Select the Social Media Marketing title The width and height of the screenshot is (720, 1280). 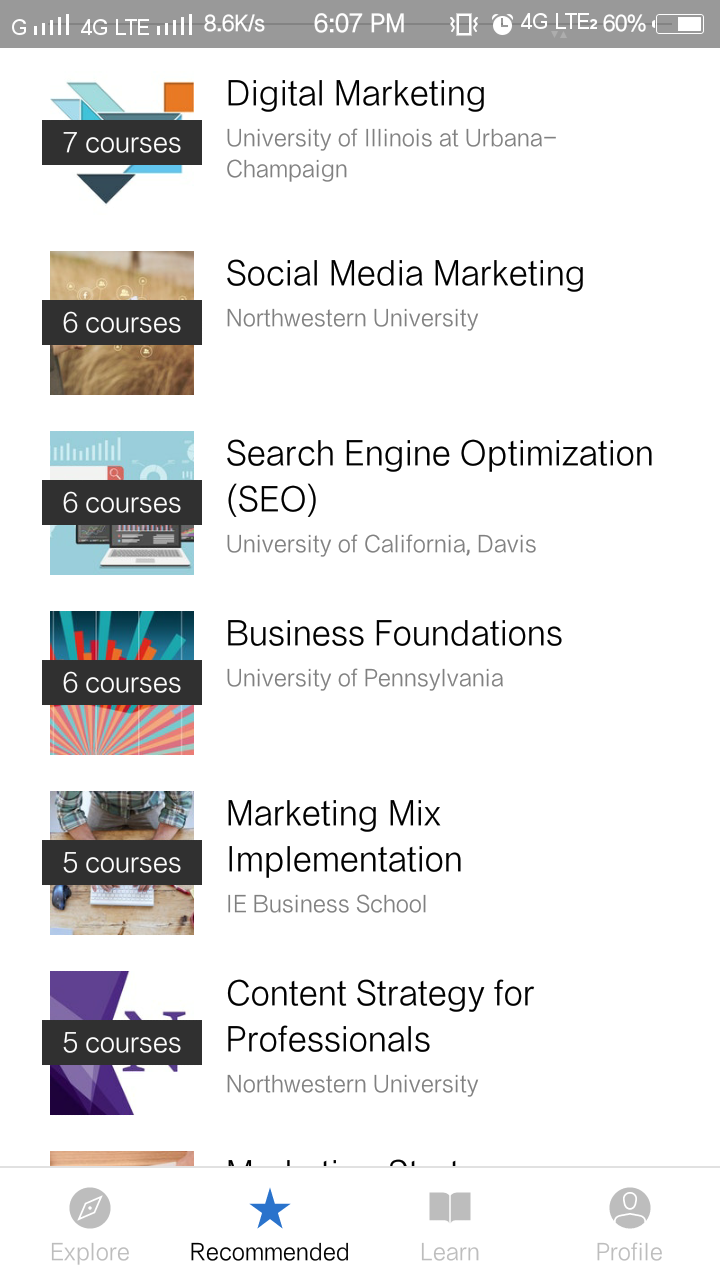(x=405, y=274)
